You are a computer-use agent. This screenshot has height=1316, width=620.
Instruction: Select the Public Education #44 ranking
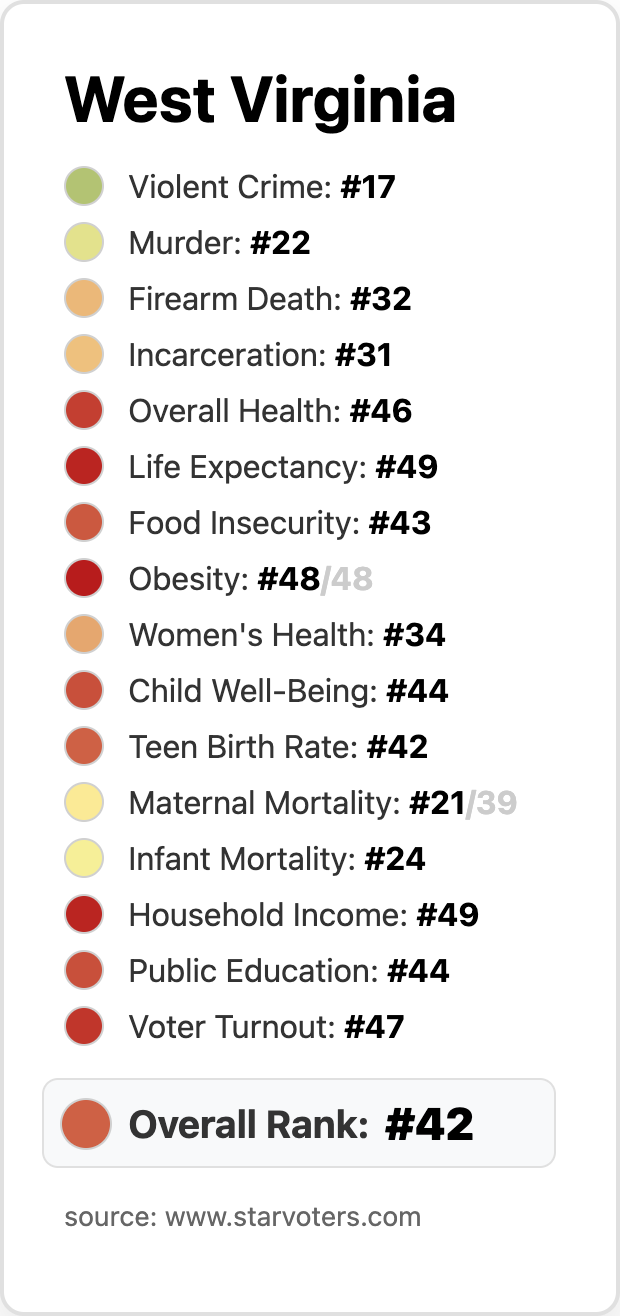tap(289, 971)
